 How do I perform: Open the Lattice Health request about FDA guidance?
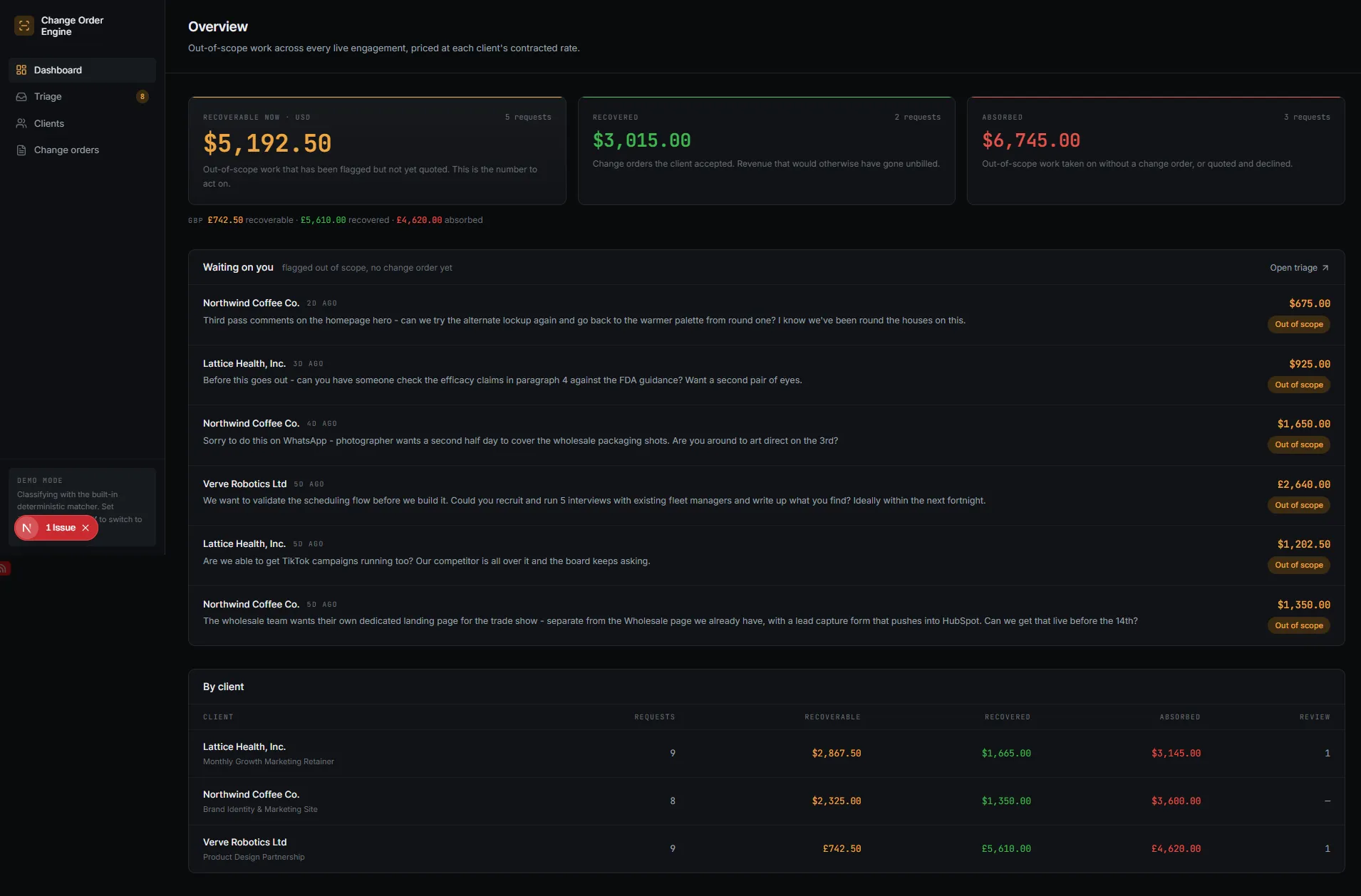[766, 375]
